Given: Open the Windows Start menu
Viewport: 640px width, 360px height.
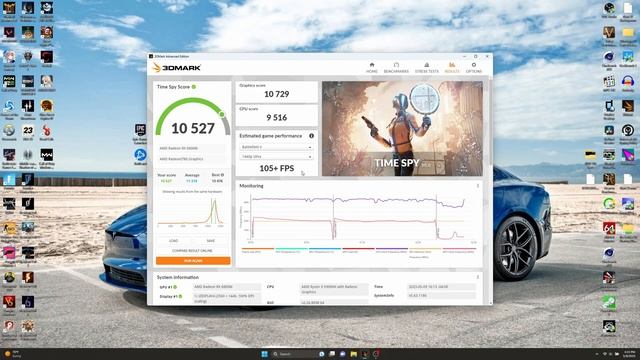Looking at the screenshot, I should pos(264,354).
